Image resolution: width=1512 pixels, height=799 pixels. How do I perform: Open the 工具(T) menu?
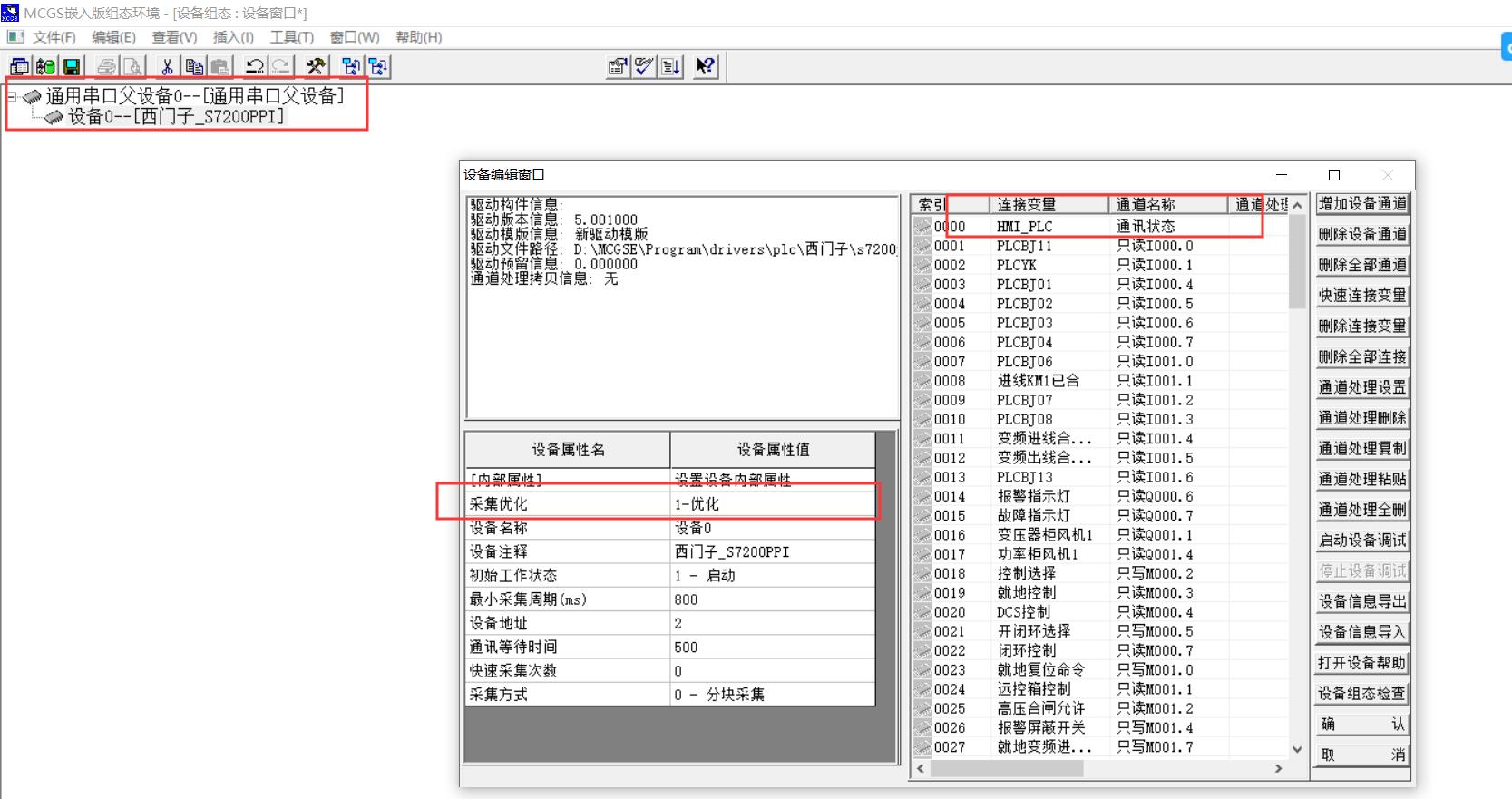pos(291,37)
